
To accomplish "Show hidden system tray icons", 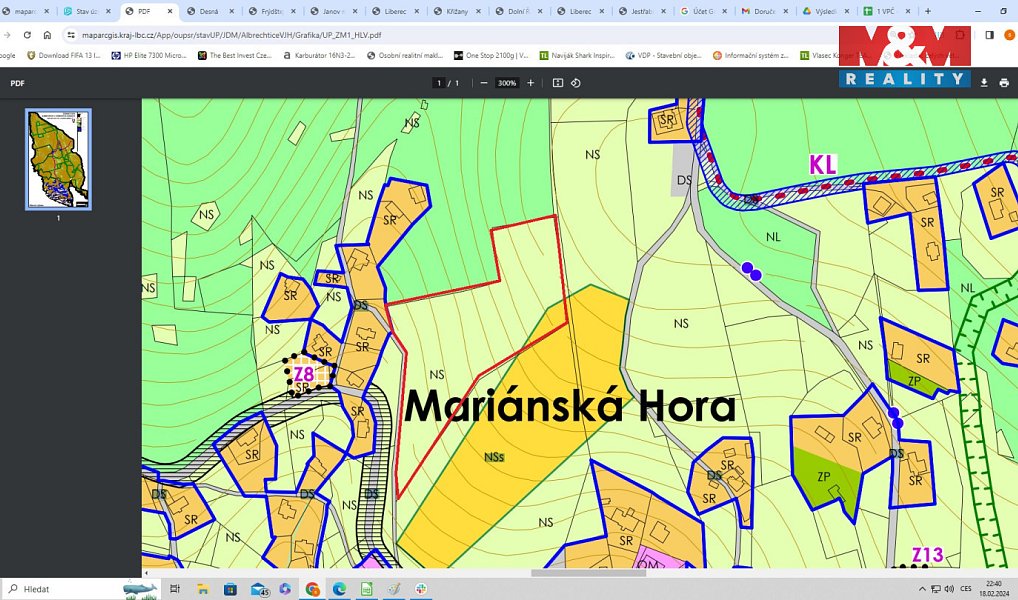I will pos(922,589).
